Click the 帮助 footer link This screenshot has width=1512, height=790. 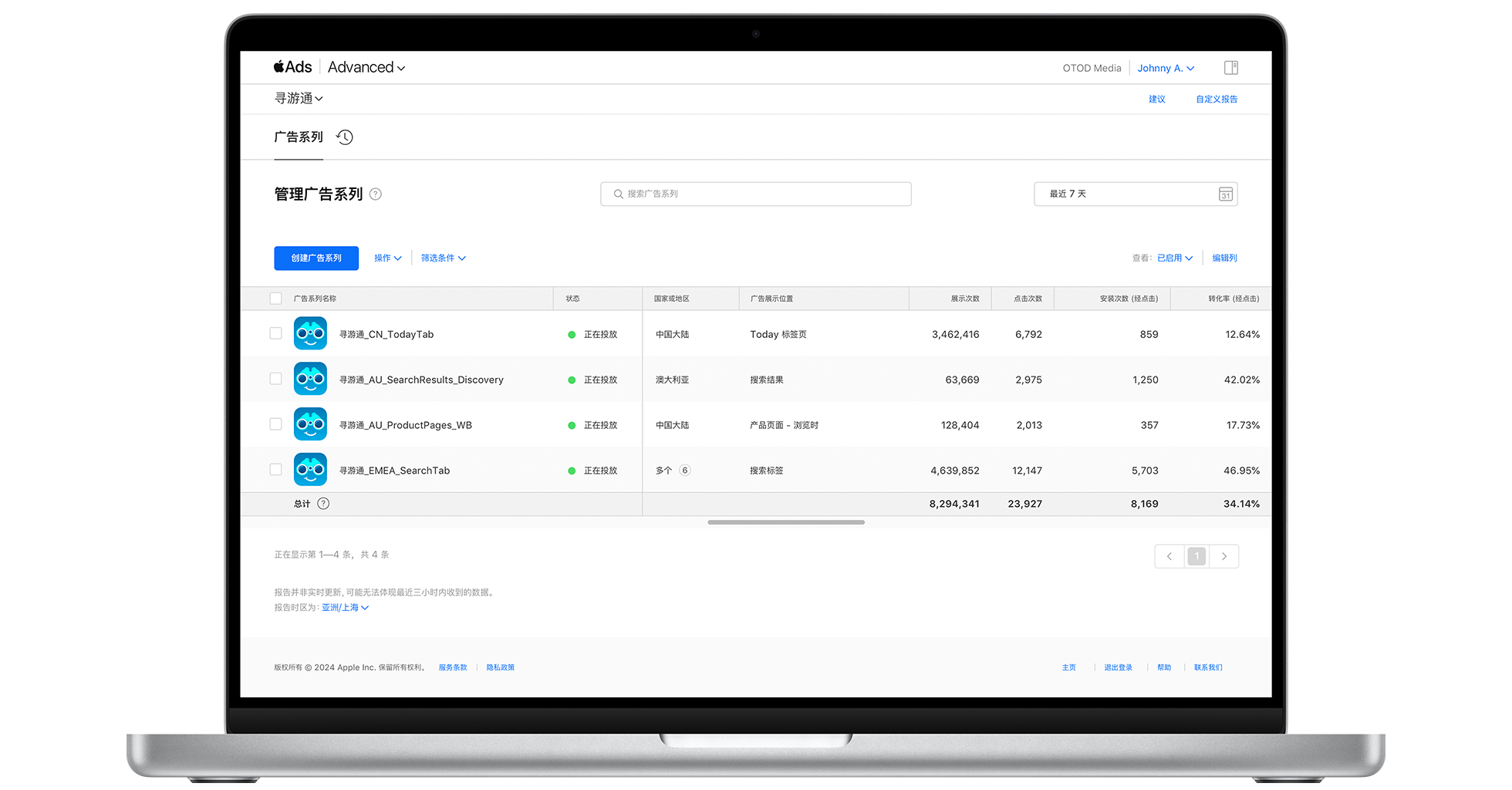point(1164,668)
